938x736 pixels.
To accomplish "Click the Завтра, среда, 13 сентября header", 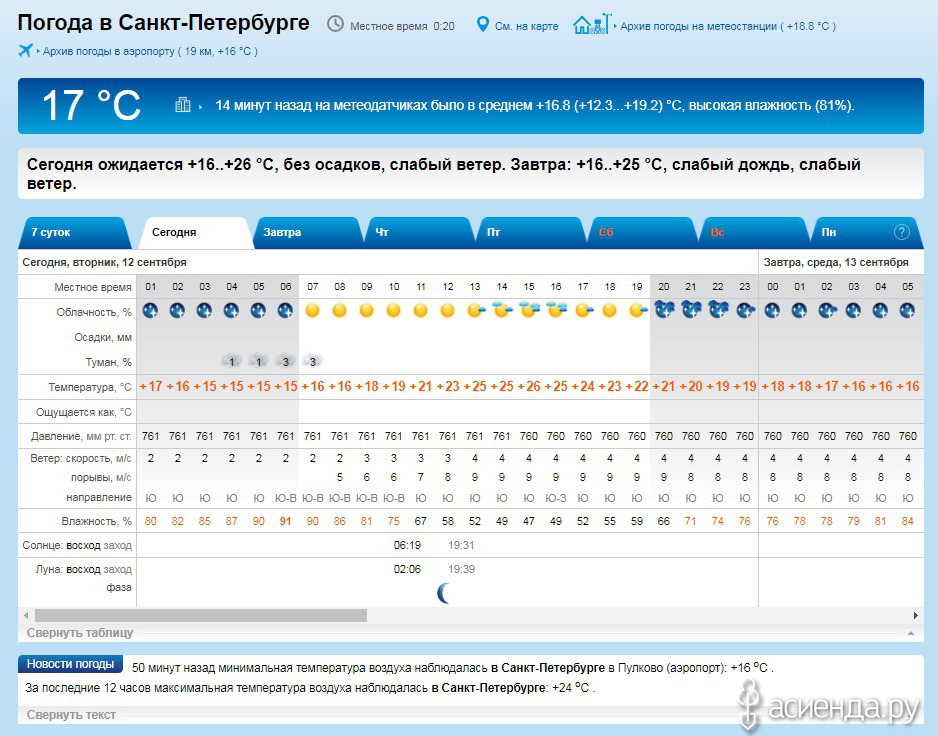I will click(836, 262).
